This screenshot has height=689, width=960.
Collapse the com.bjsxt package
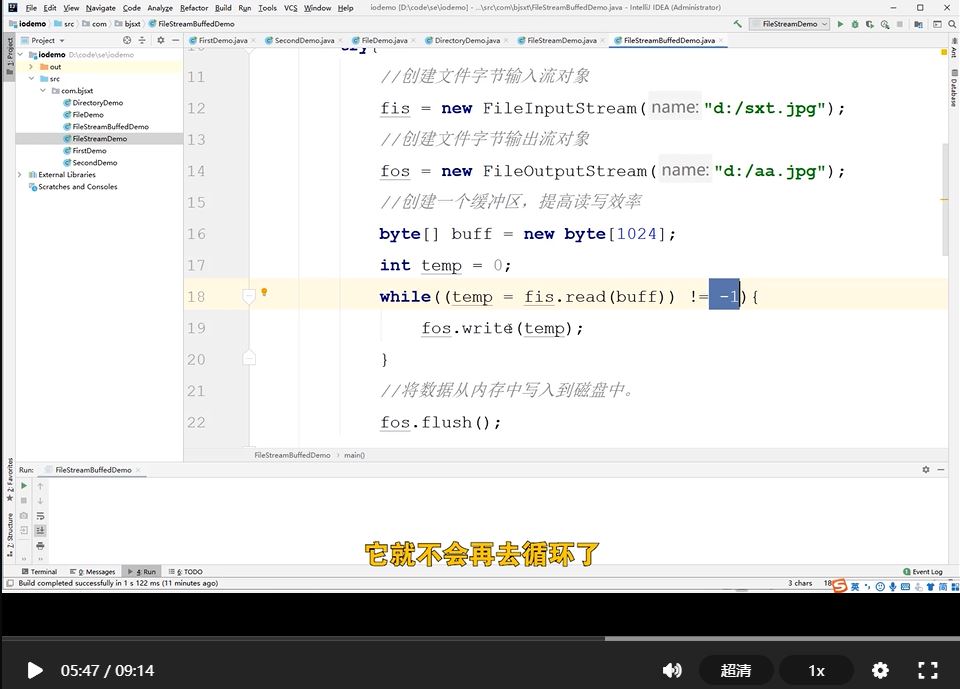43,91
